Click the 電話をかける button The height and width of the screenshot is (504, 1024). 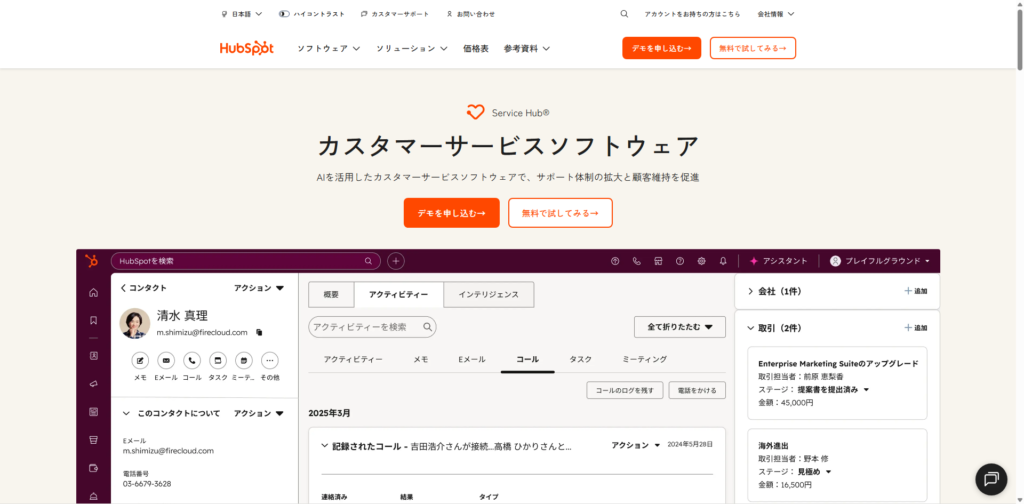(697, 390)
